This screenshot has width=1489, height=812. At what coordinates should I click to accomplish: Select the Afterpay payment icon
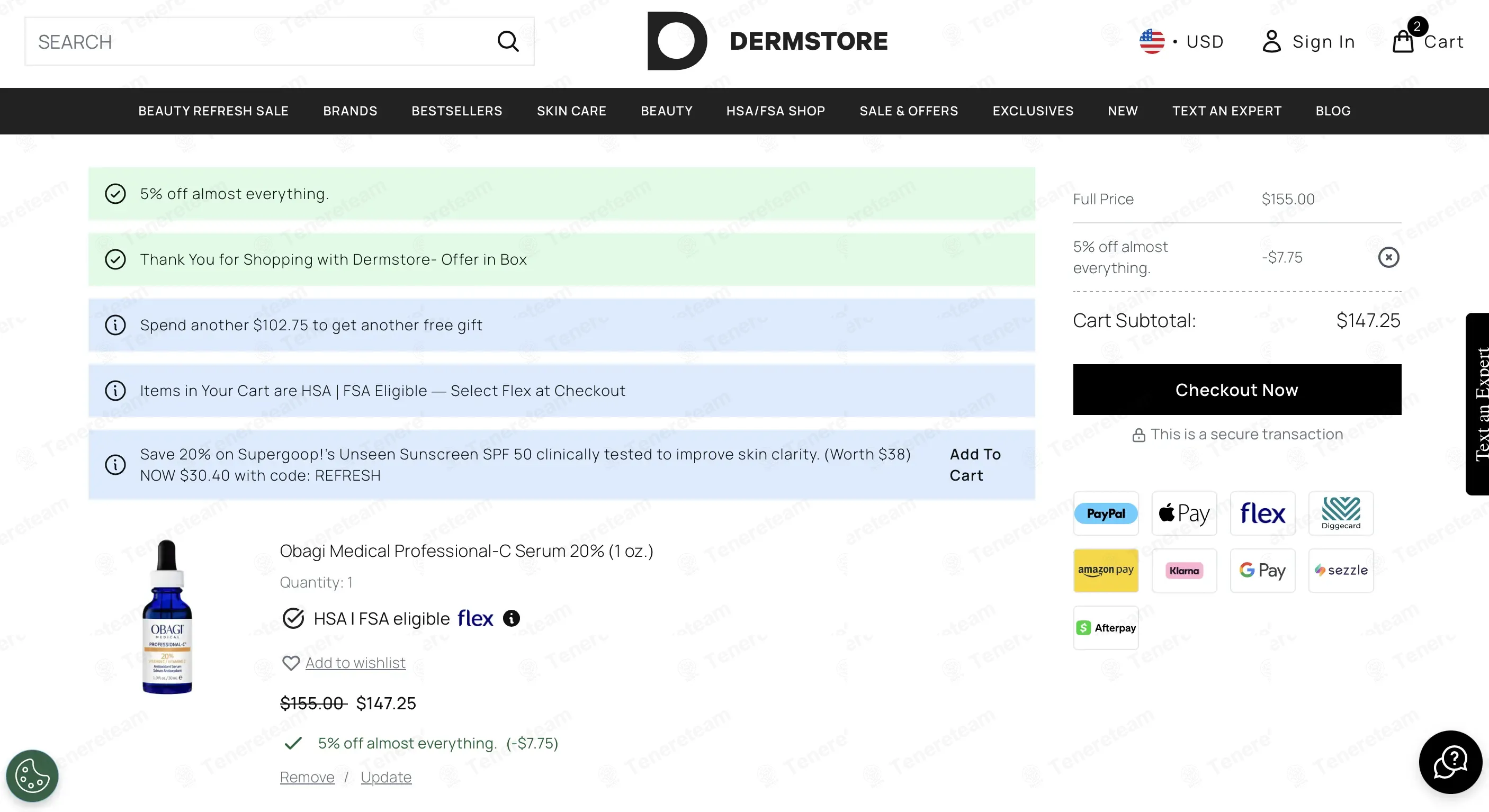tap(1106, 628)
